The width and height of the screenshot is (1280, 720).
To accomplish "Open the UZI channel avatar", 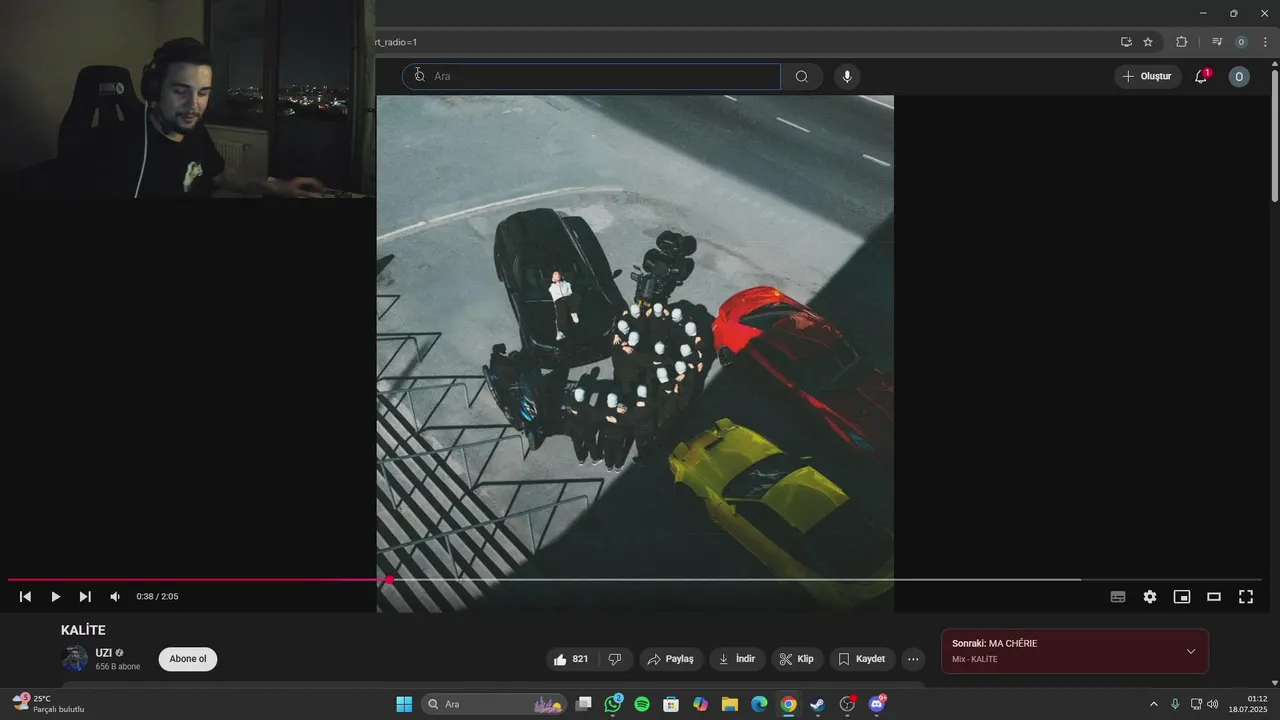I will click(75, 658).
